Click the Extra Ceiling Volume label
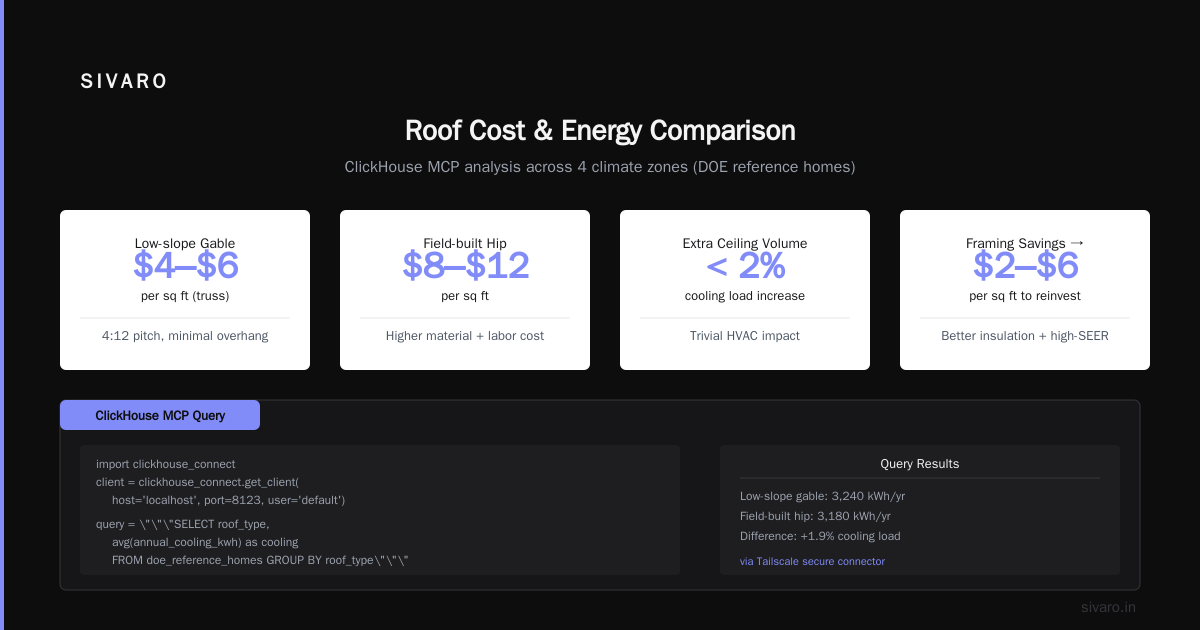 coord(745,243)
